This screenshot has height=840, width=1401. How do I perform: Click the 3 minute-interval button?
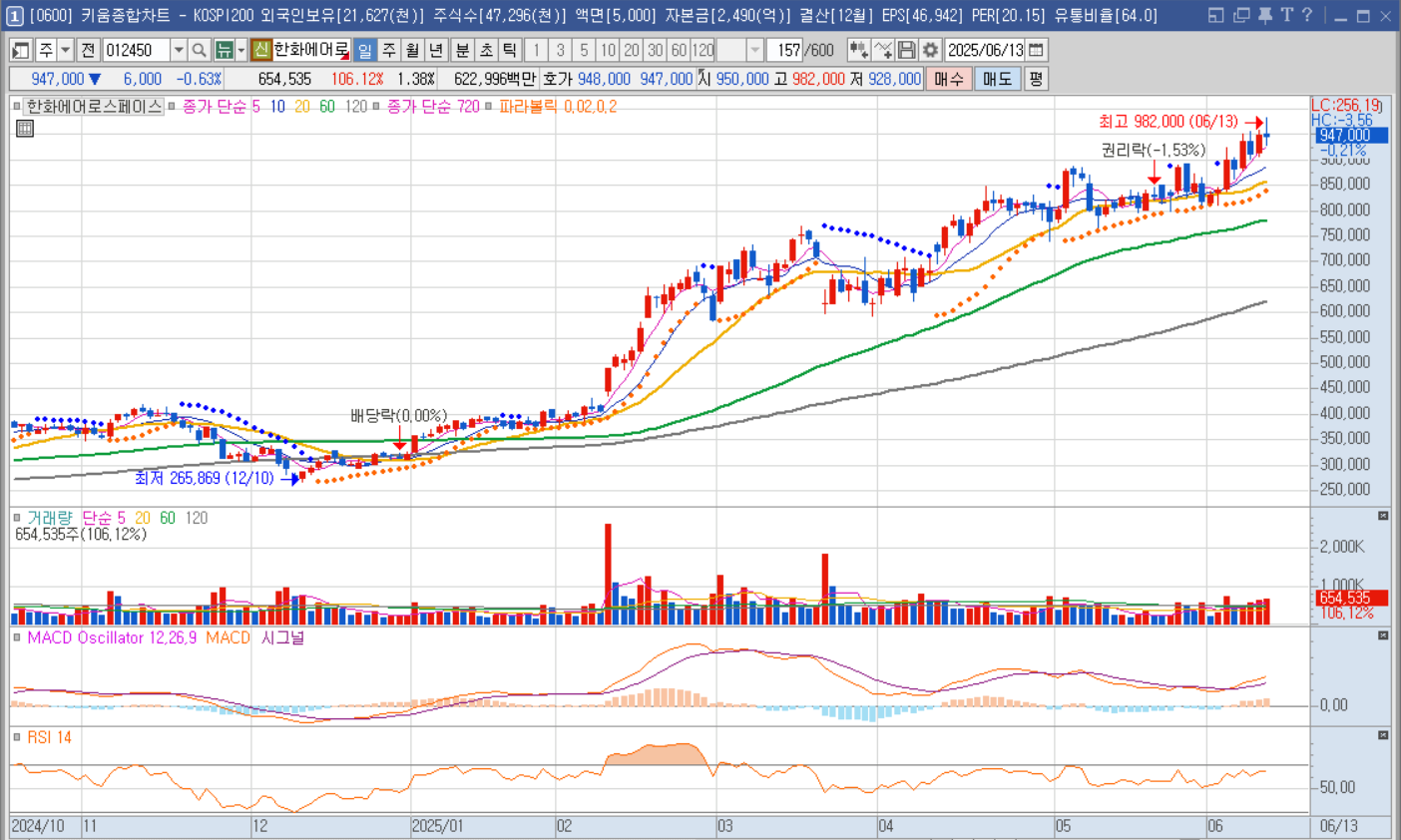(x=560, y=50)
